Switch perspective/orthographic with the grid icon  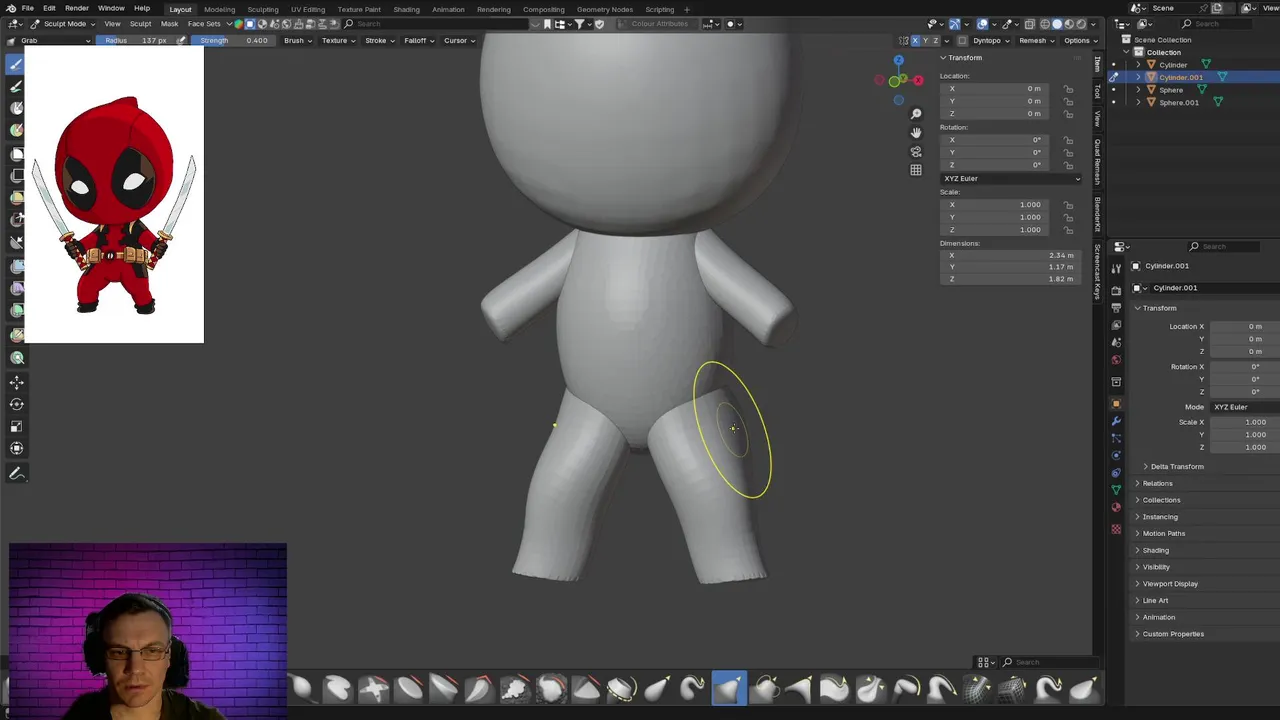916,170
